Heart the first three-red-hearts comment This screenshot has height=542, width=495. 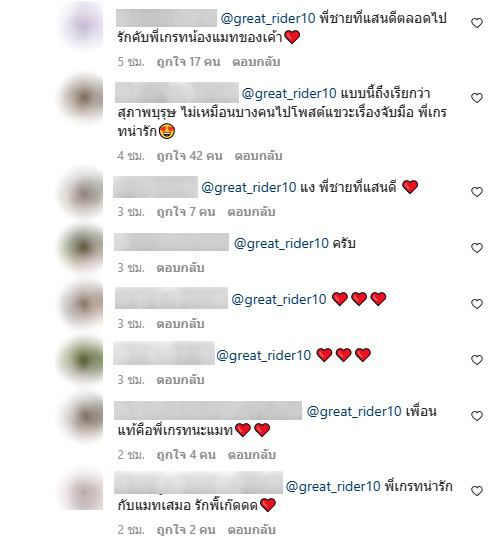click(477, 304)
